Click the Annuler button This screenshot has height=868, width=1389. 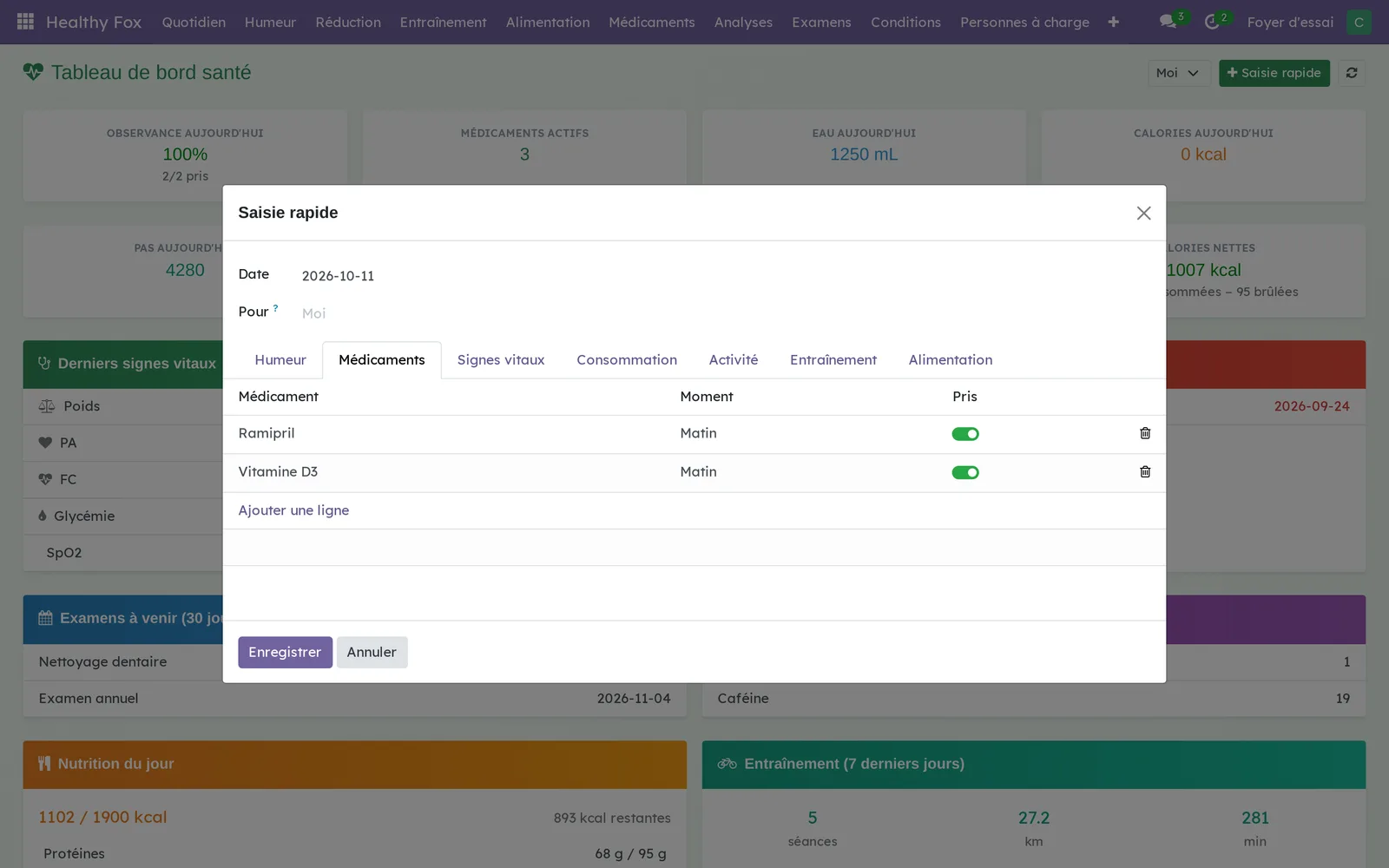(372, 653)
